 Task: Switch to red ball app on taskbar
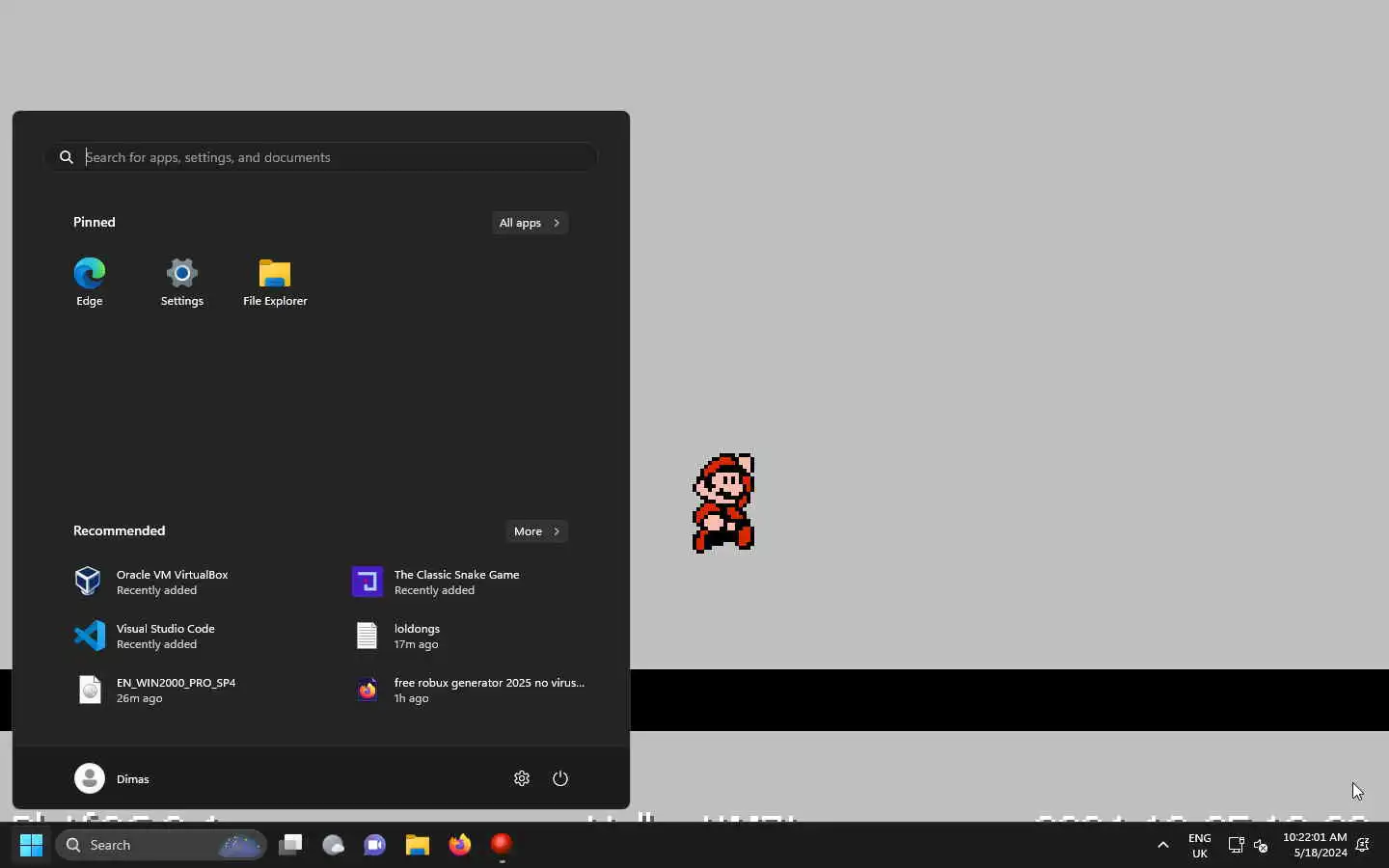502,845
